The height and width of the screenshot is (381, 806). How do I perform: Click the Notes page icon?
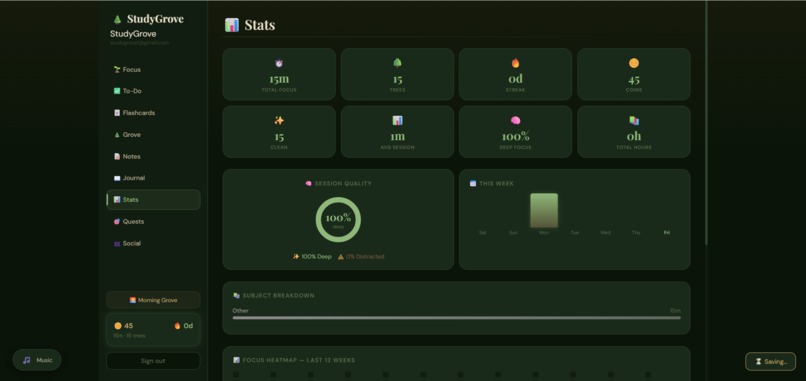click(117, 156)
